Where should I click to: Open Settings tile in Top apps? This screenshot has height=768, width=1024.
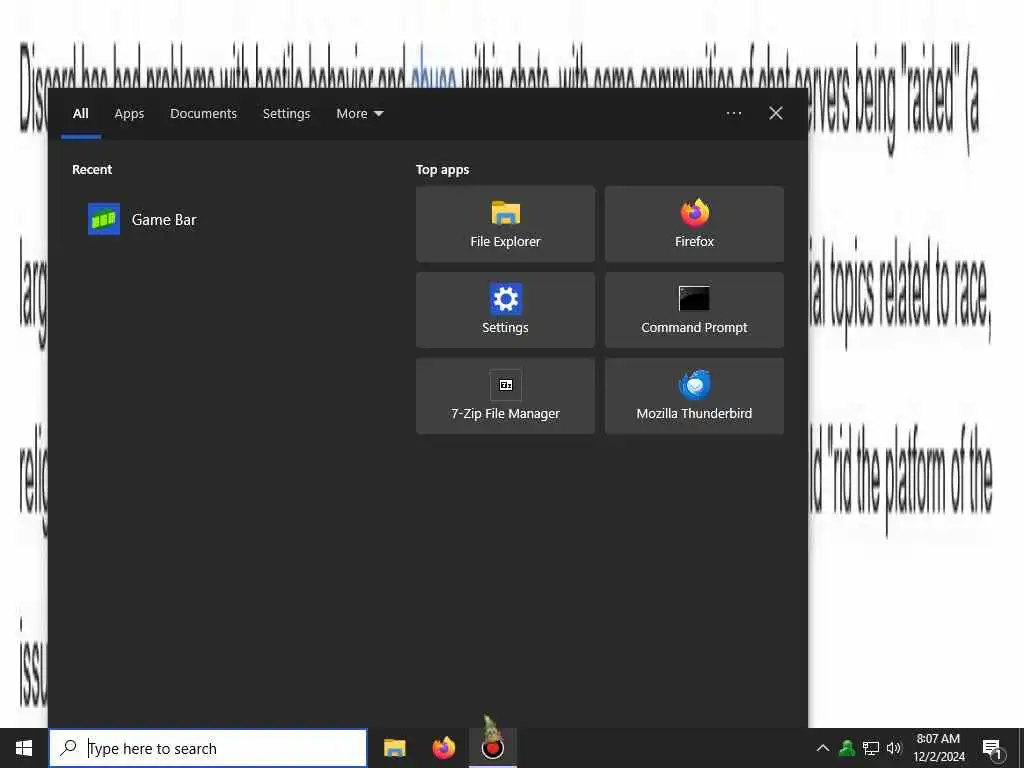point(505,310)
